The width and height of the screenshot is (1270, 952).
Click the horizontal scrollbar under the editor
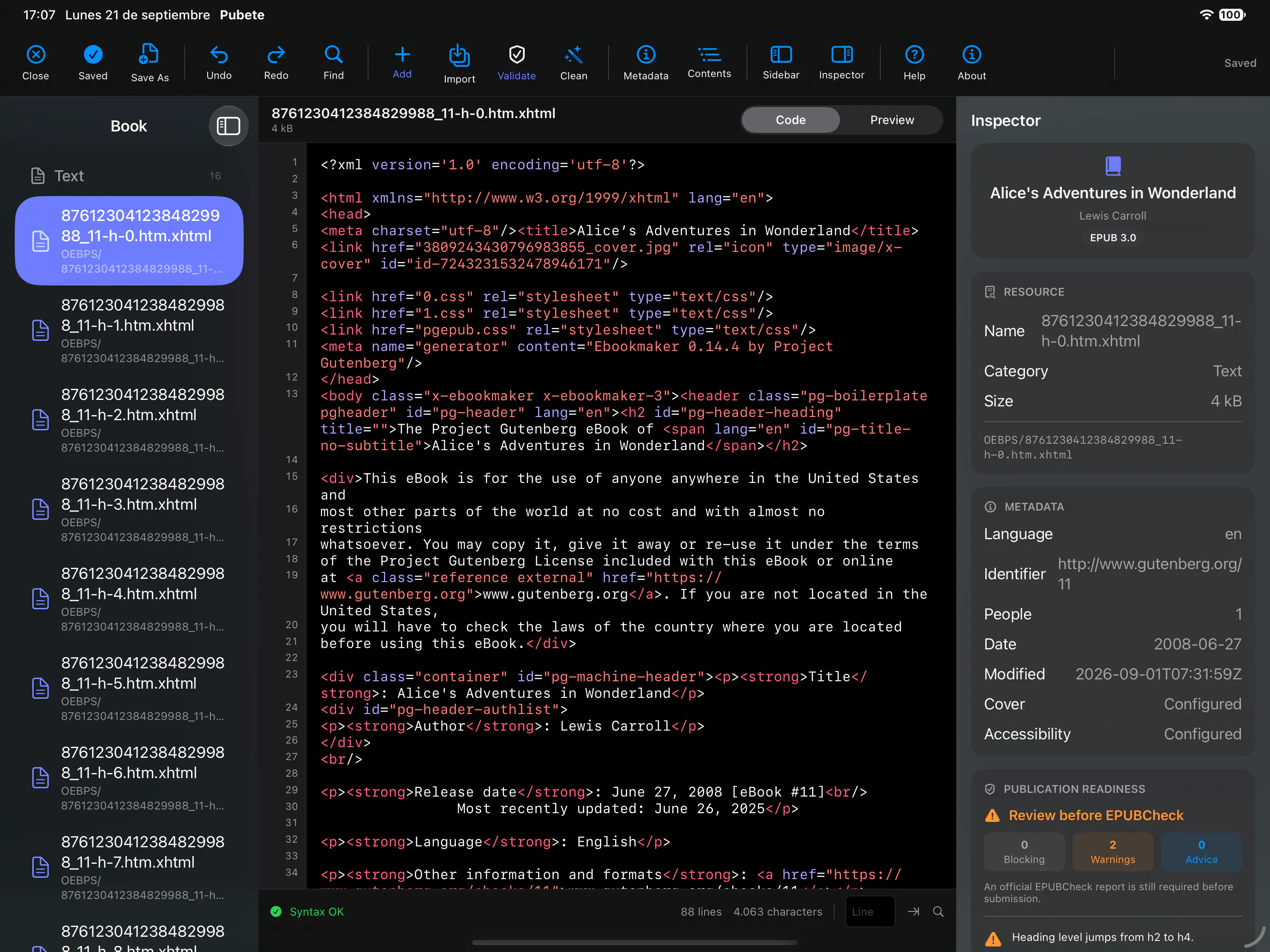[x=635, y=942]
